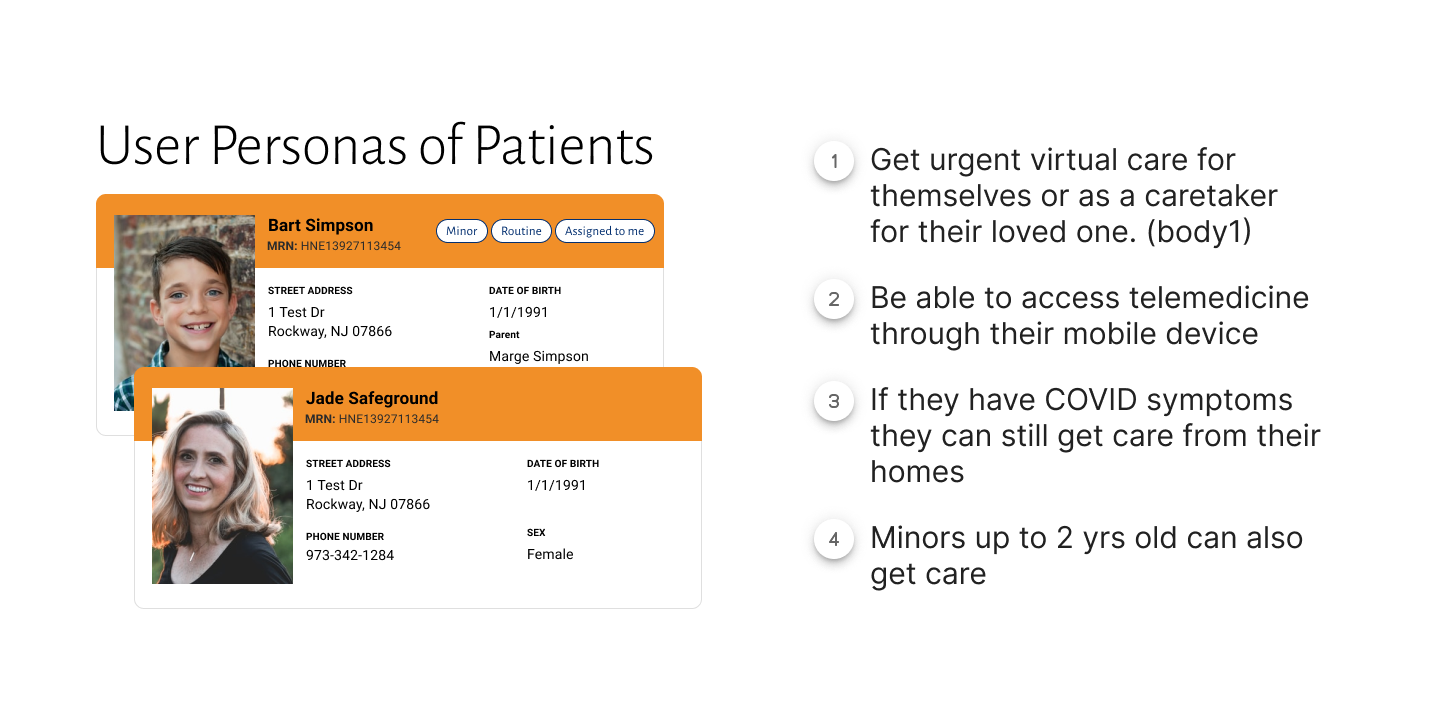Click Jade's orange card header bar
1440x720 pixels.
click(418, 404)
